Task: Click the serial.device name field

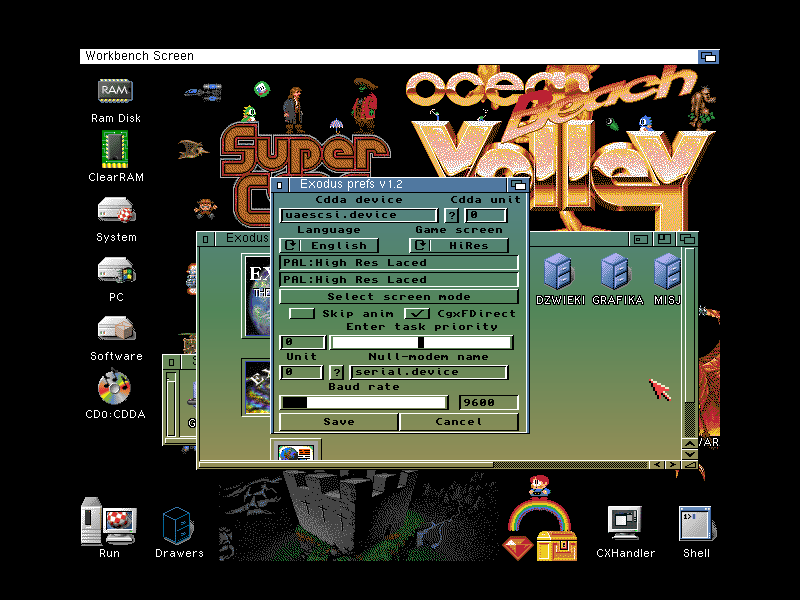Action: point(429,372)
